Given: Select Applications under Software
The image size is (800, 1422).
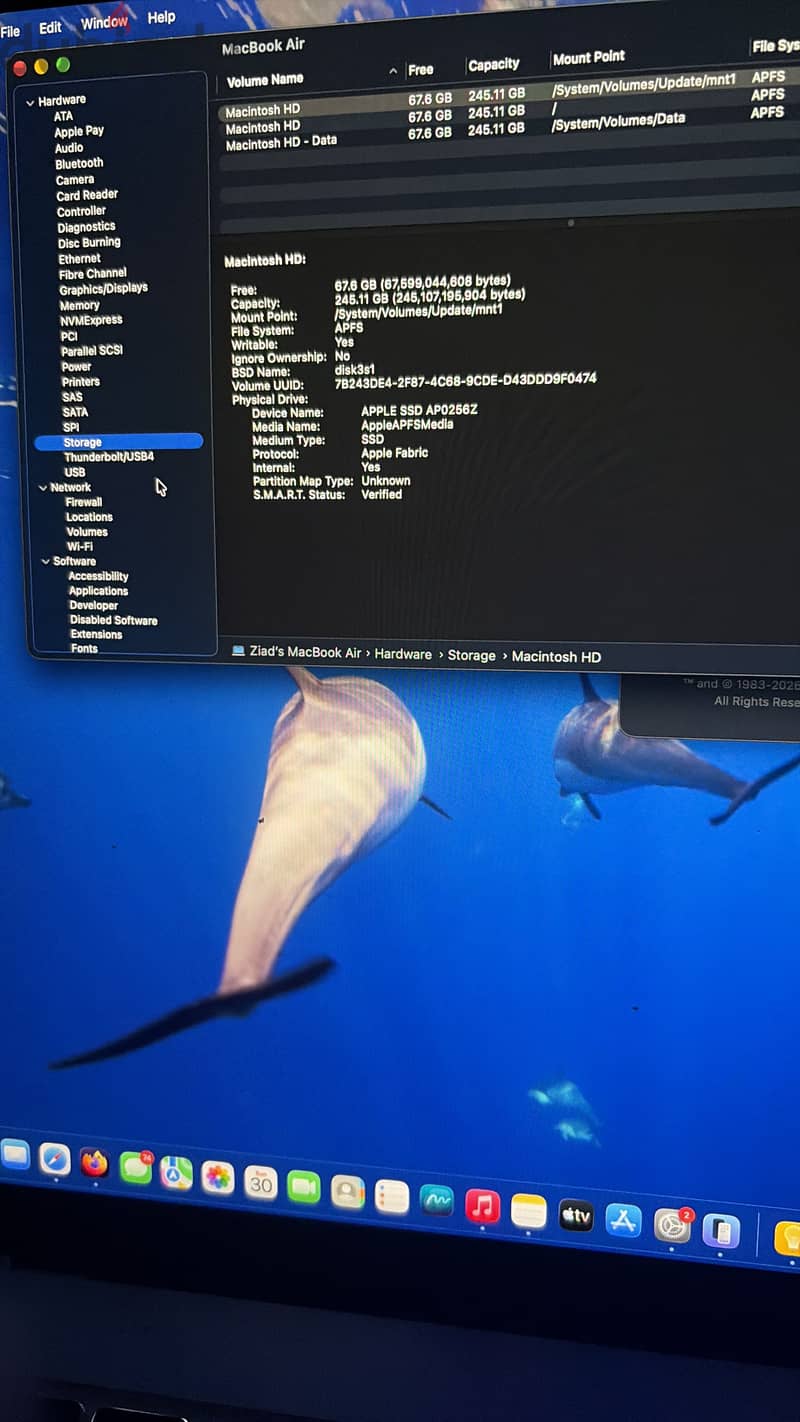Looking at the screenshot, I should tap(98, 591).
